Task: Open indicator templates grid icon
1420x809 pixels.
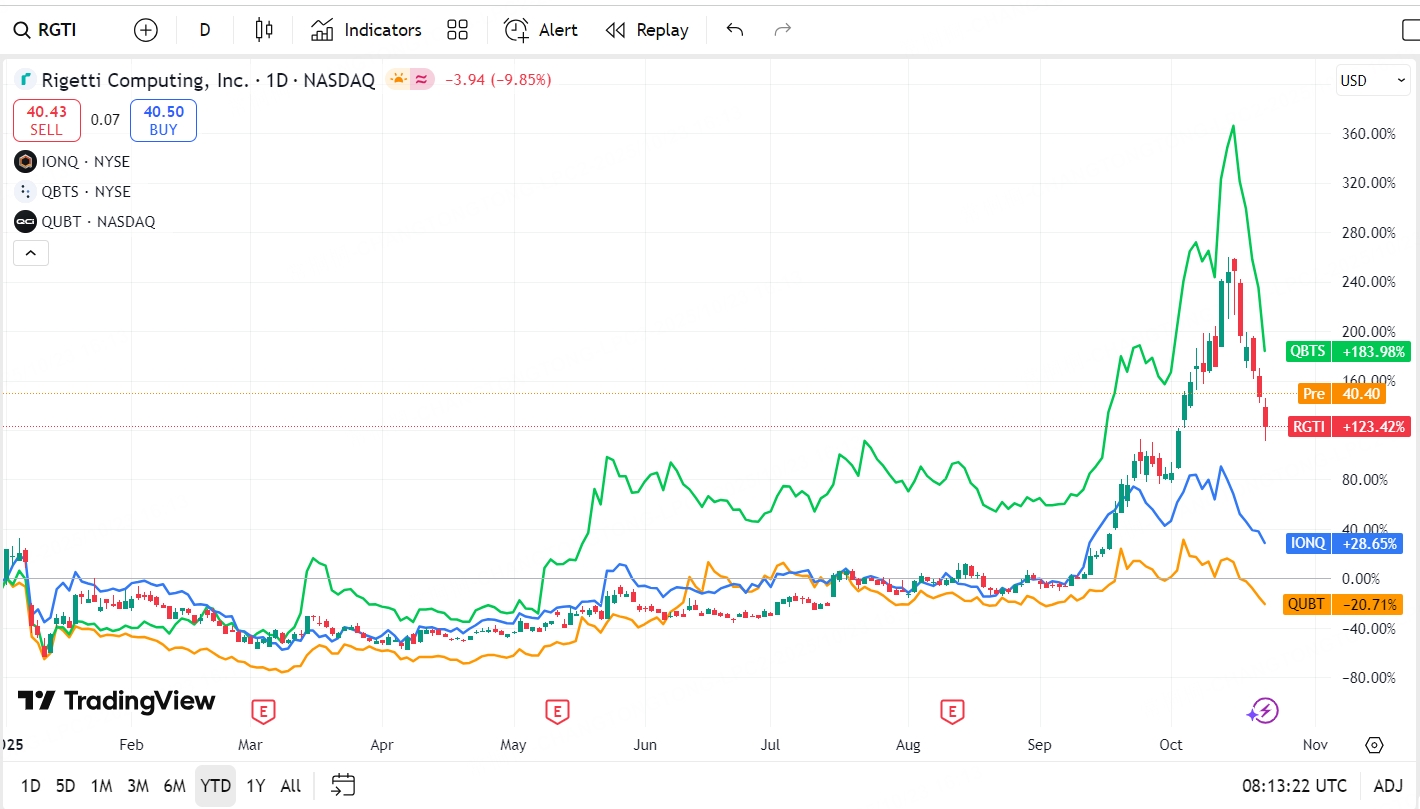Action: click(457, 30)
